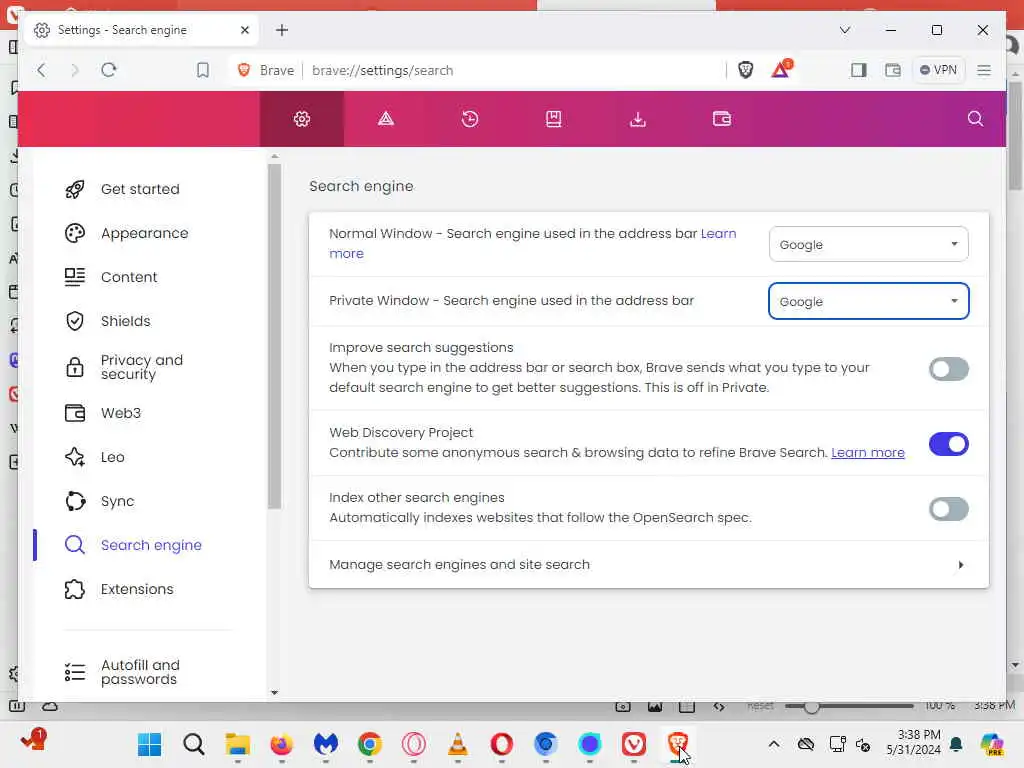Image resolution: width=1024 pixels, height=768 pixels.
Task: Close the Settings - Search engine tab
Action: (x=245, y=30)
